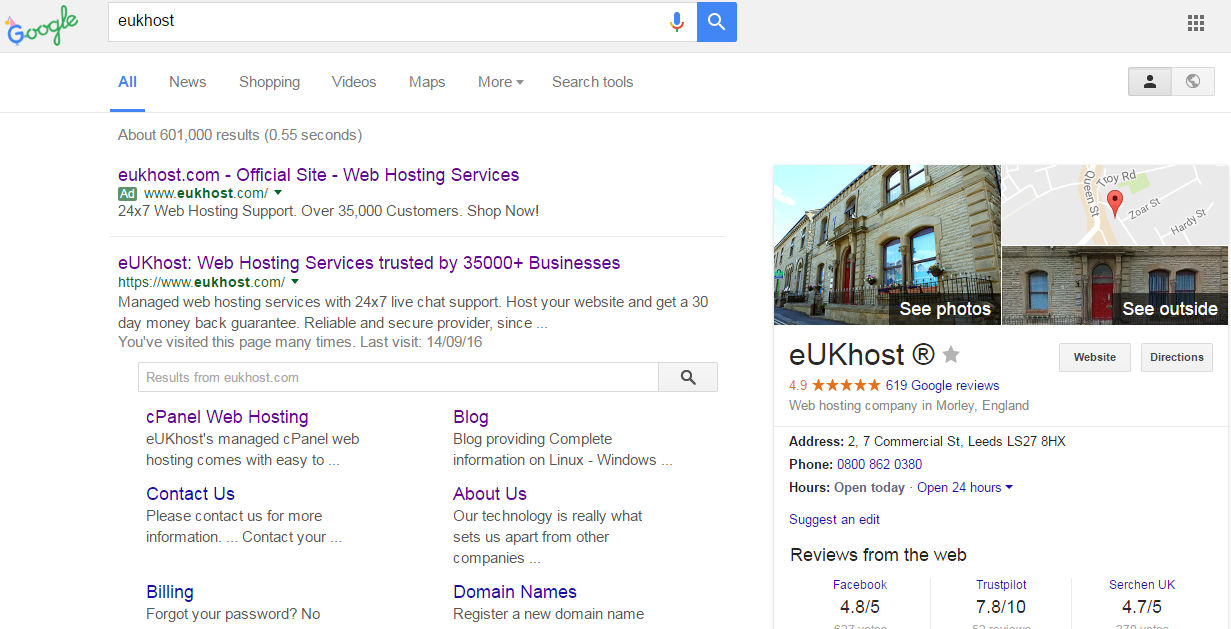Click the eukhost.com site search magnifier
Screen dimensions: 1231x629
pyautogui.click(x=688, y=377)
